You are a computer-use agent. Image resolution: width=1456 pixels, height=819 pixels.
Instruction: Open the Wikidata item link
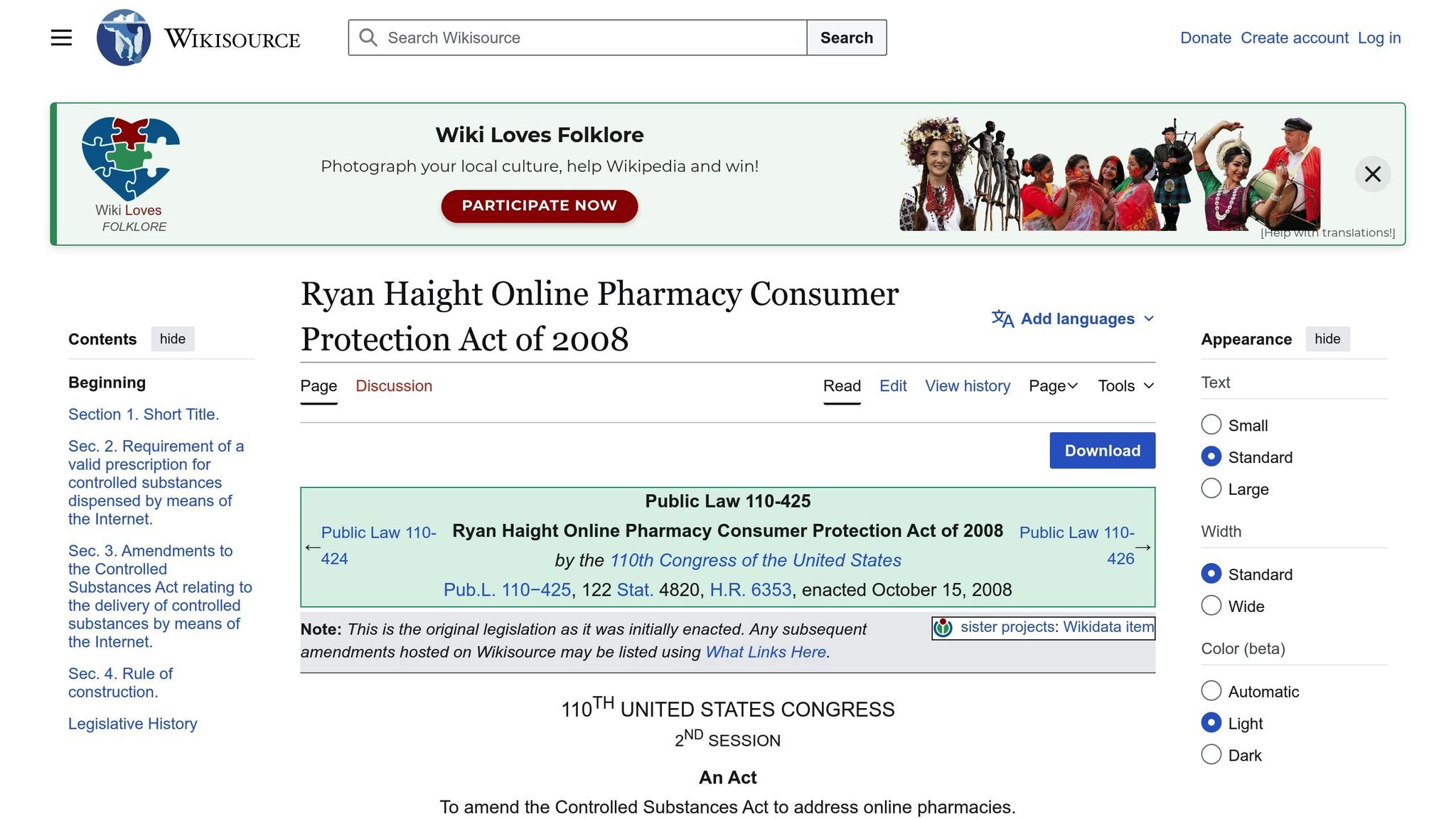click(x=1108, y=627)
